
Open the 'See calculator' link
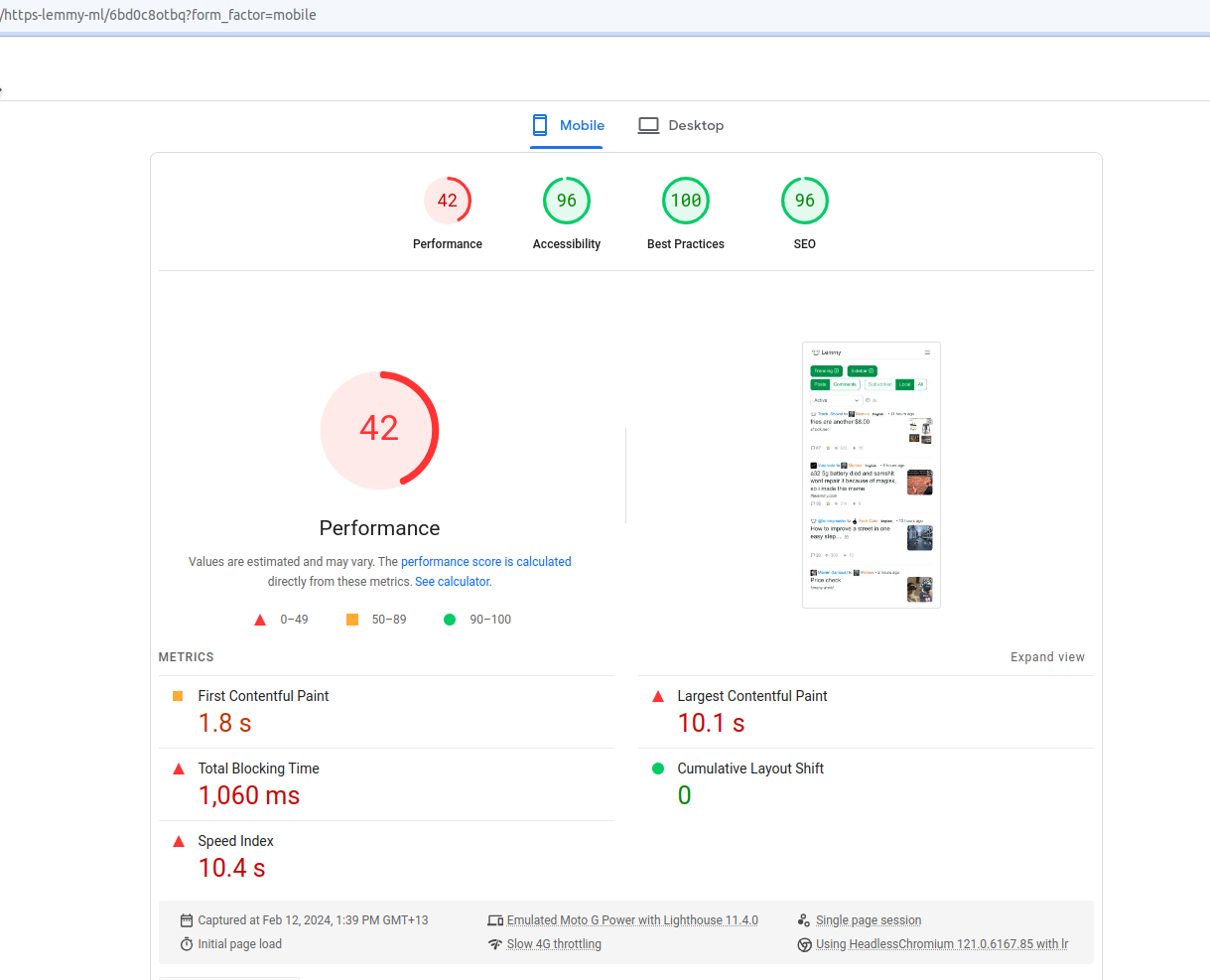click(x=453, y=582)
